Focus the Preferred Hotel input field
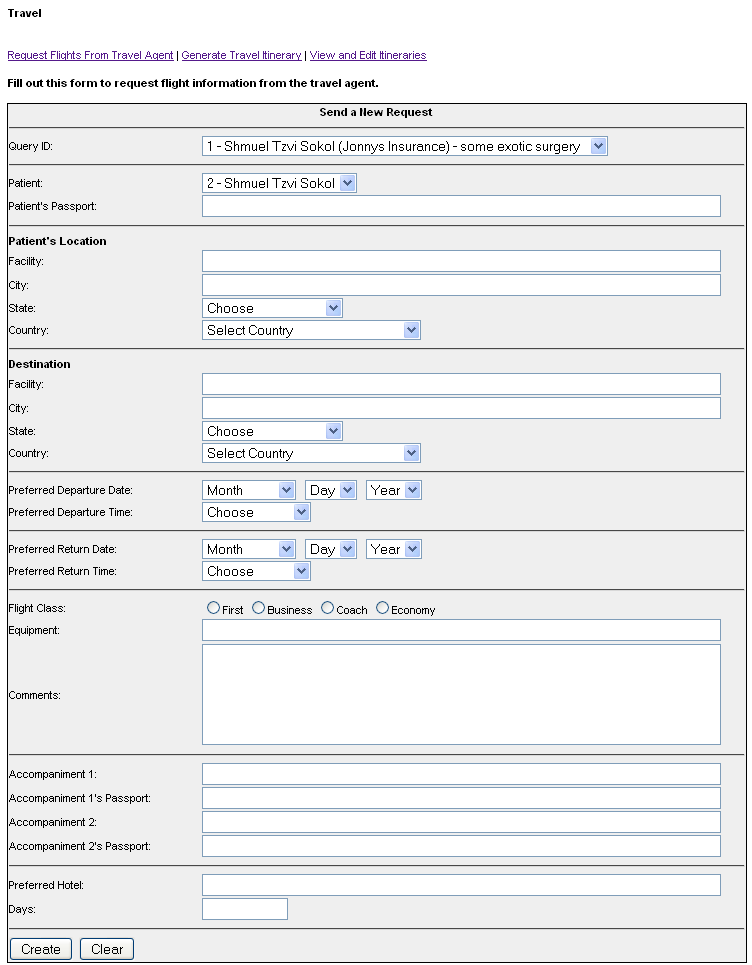The width and height of the screenshot is (752, 965). click(461, 885)
